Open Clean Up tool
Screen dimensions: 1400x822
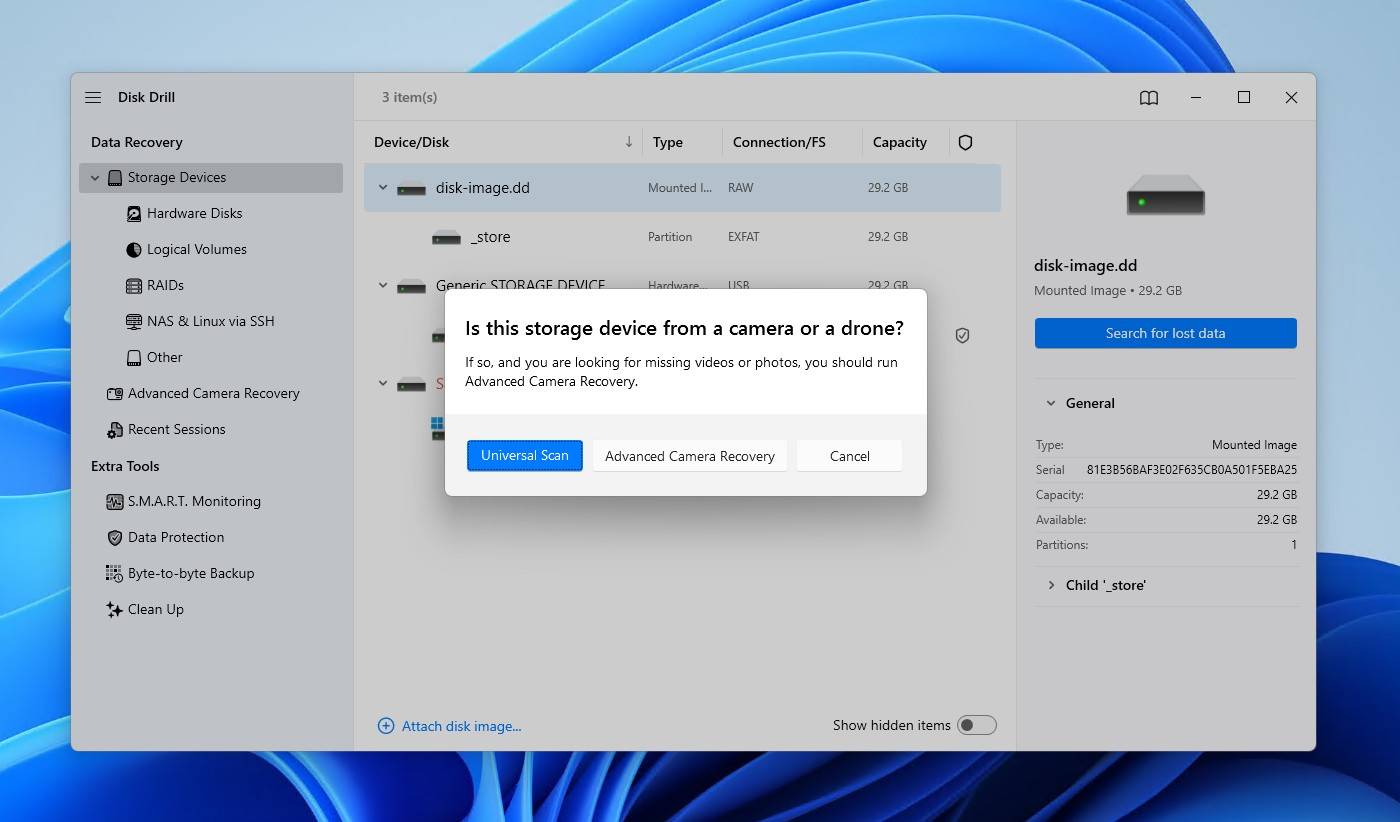156,610
